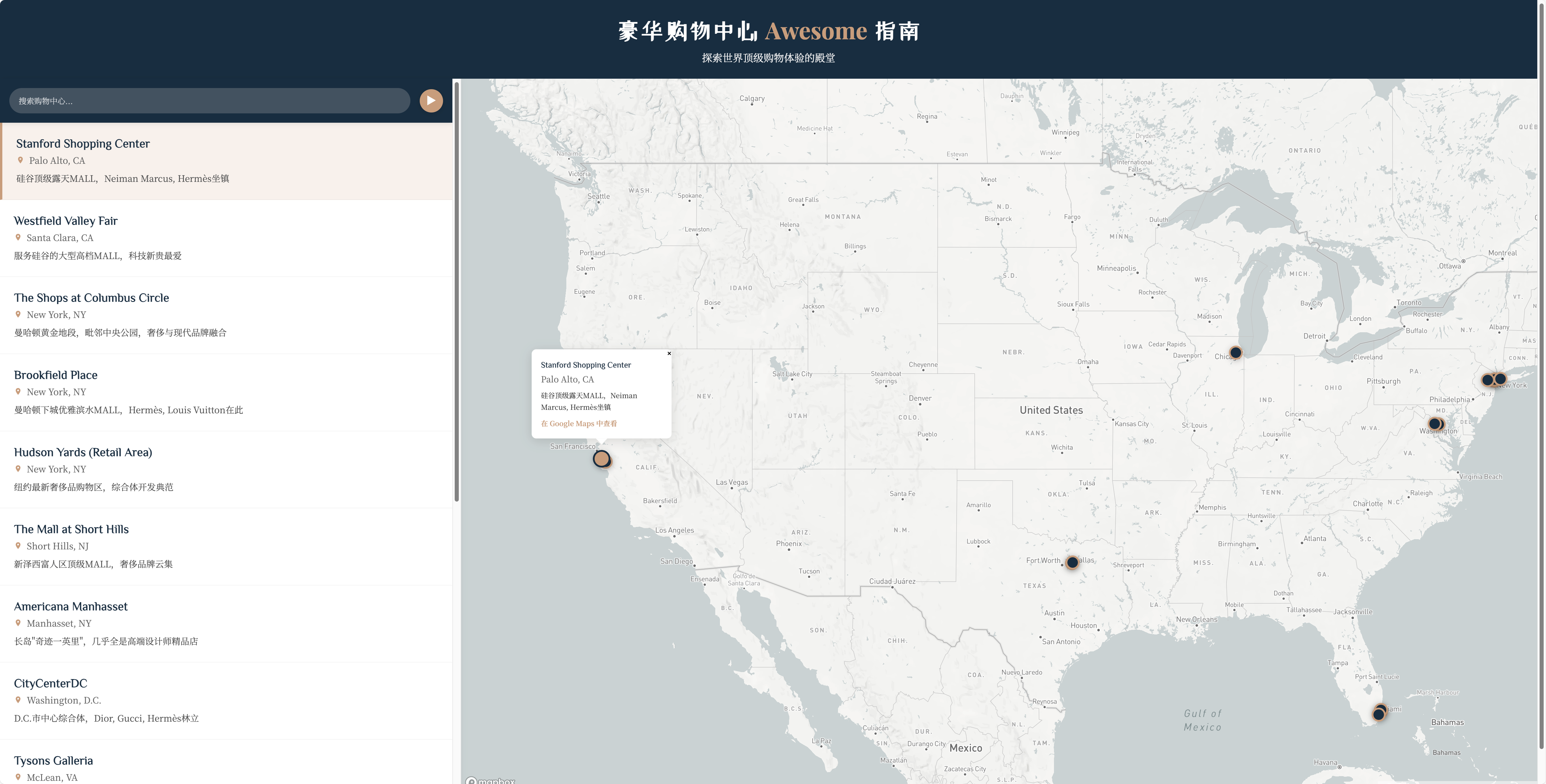Click the Denver map label
The image size is (1546, 784).
[x=920, y=398]
